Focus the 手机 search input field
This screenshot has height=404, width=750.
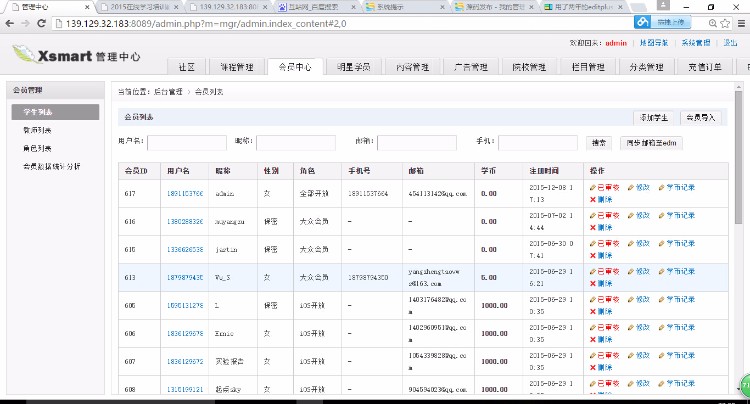[x=538, y=143]
